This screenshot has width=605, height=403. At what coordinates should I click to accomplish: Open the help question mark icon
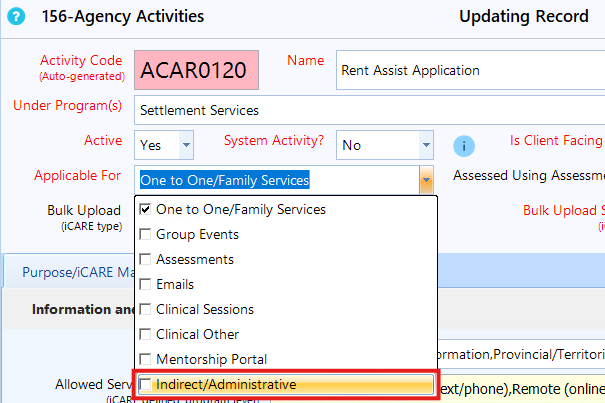pos(16,17)
